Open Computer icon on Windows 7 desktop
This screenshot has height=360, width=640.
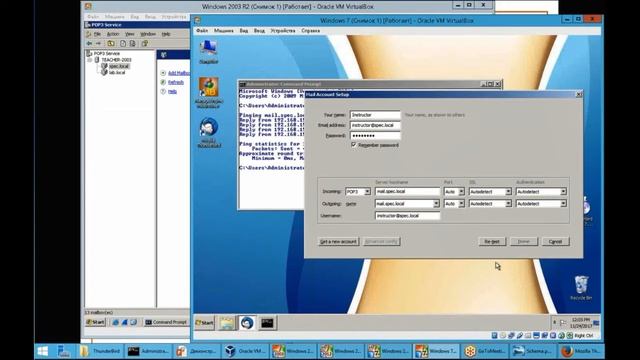click(209, 51)
